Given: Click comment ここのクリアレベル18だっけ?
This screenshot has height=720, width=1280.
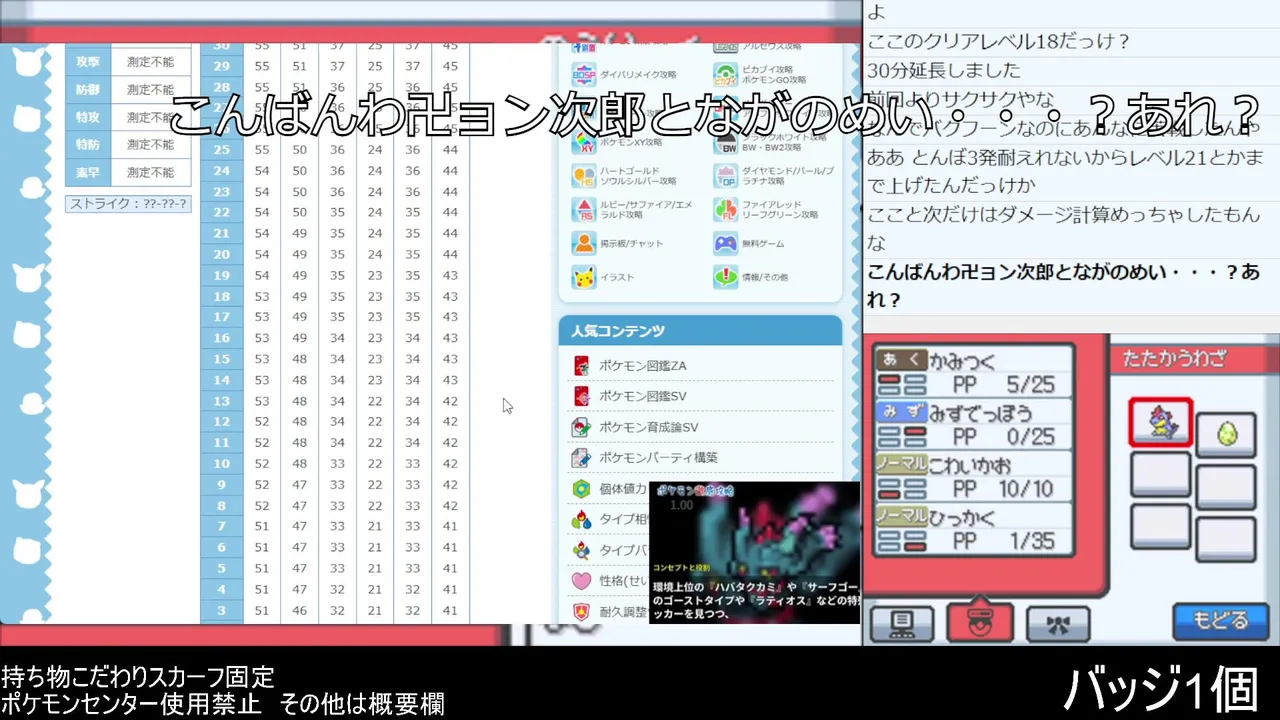Looking at the screenshot, I should (x=998, y=42).
